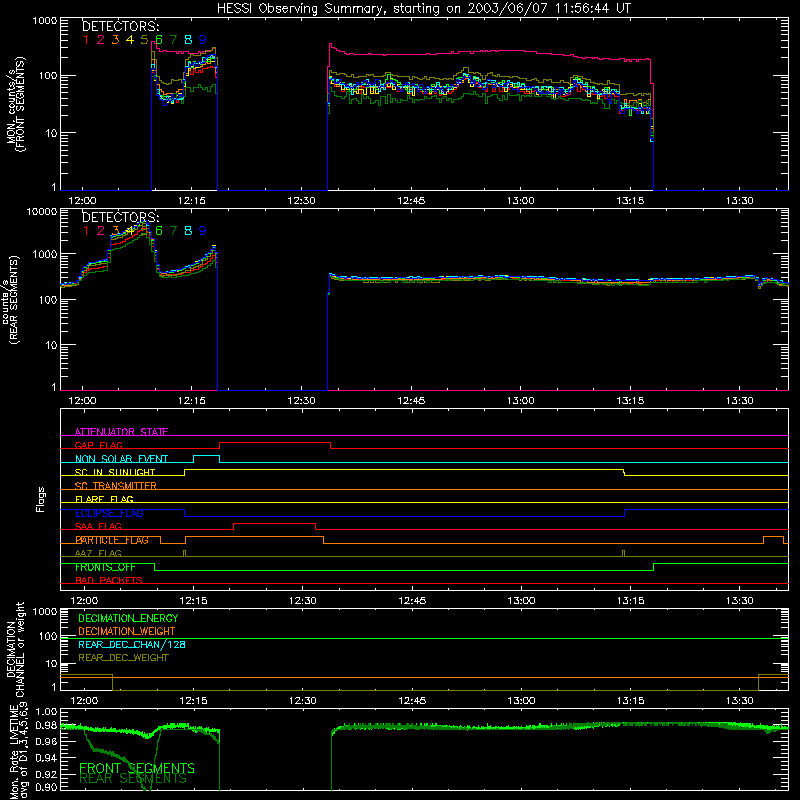Select cyan detector 8 in rear segments legend
The width and height of the screenshot is (800, 800).
[188, 231]
